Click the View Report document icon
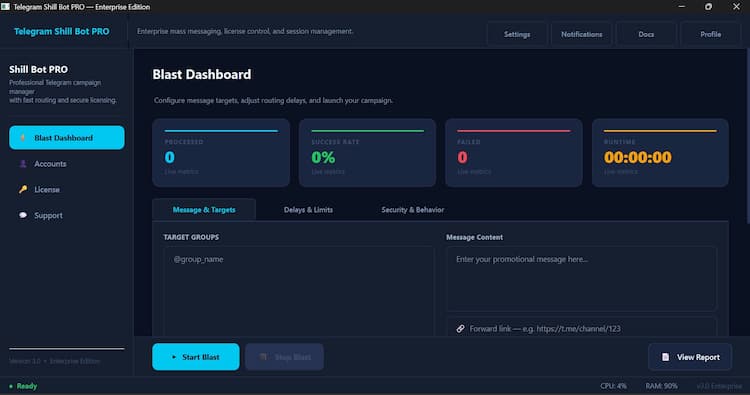This screenshot has width=750, height=395. (665, 357)
